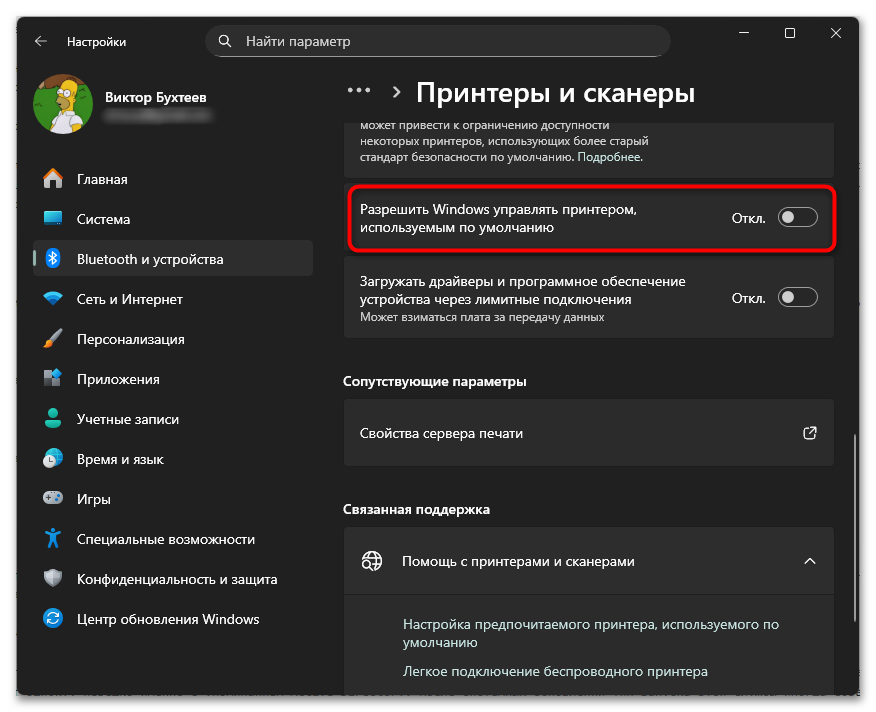The width and height of the screenshot is (876, 712).
Task: Click the back arrow in Settings
Action: coord(41,41)
